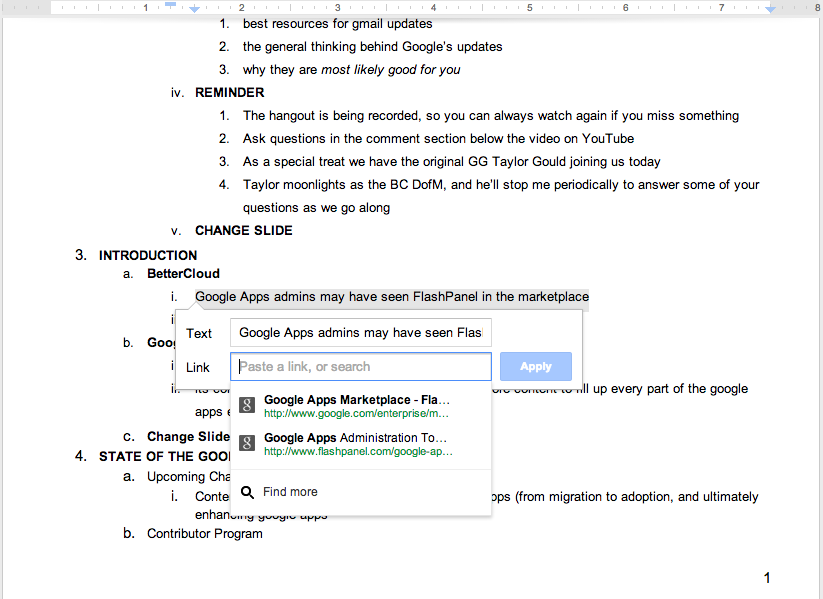Viewport: 823px width, 599px height.
Task: Click the line starting 'The hangout is being recorded'
Action: pyautogui.click(x=491, y=116)
